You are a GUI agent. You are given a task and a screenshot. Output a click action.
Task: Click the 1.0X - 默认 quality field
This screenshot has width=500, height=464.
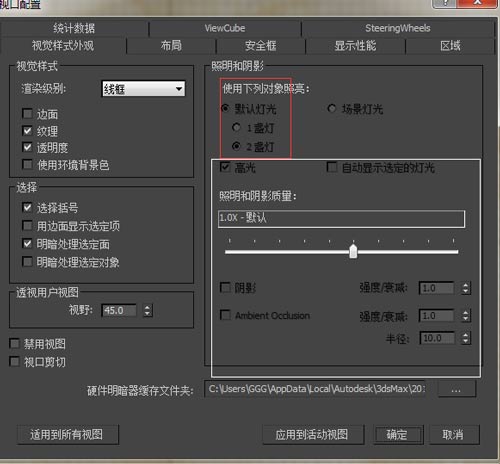pyautogui.click(x=341, y=219)
